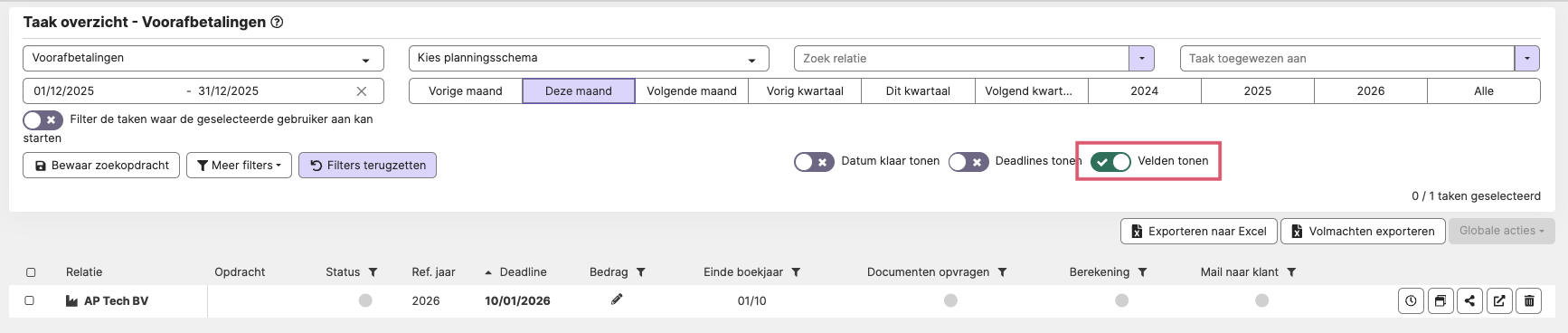Screen dimensions: 1568x333
Task: Disable Velden tonen switch
Action: pos(1110,162)
